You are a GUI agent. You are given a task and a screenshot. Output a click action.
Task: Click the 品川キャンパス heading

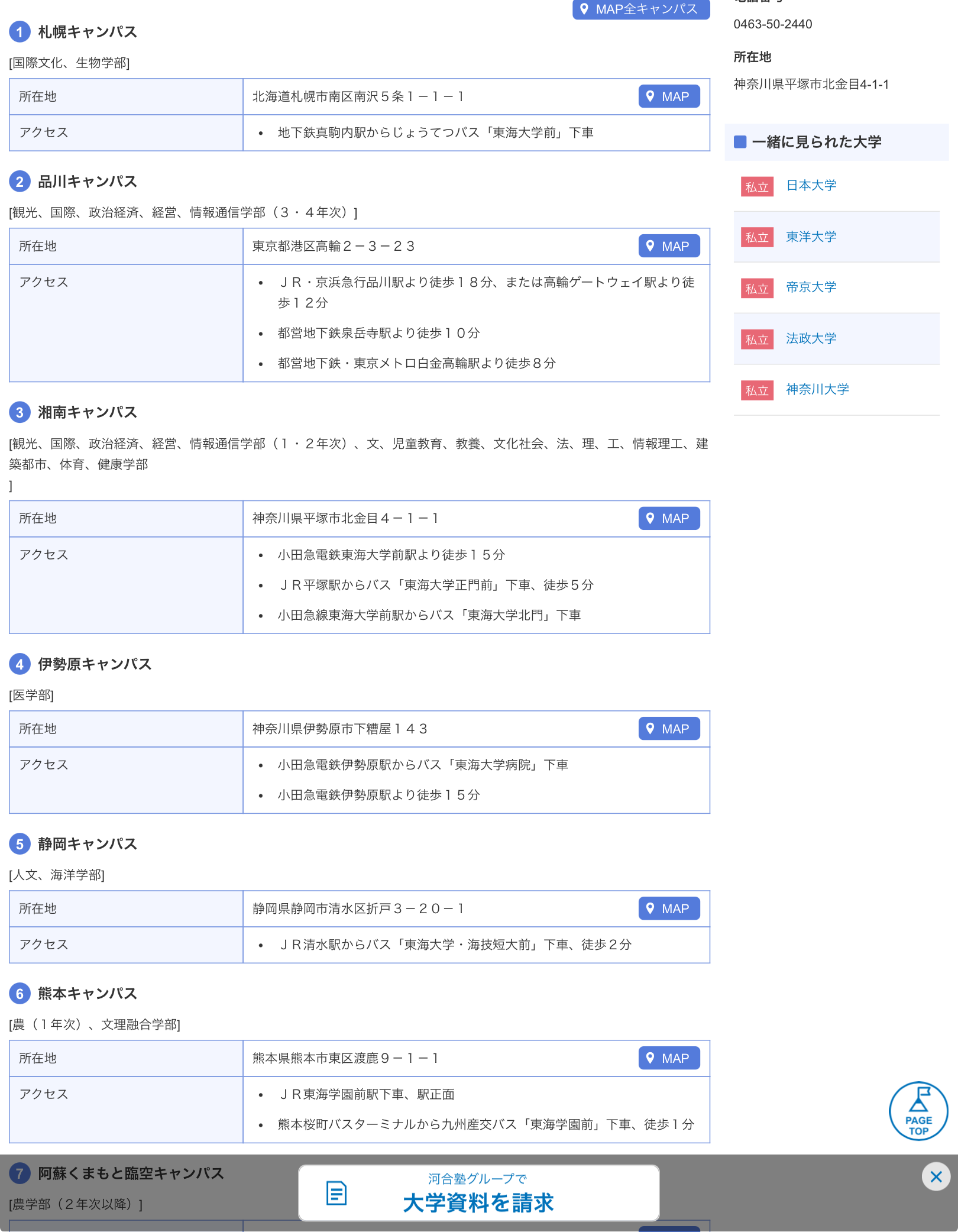coord(88,182)
